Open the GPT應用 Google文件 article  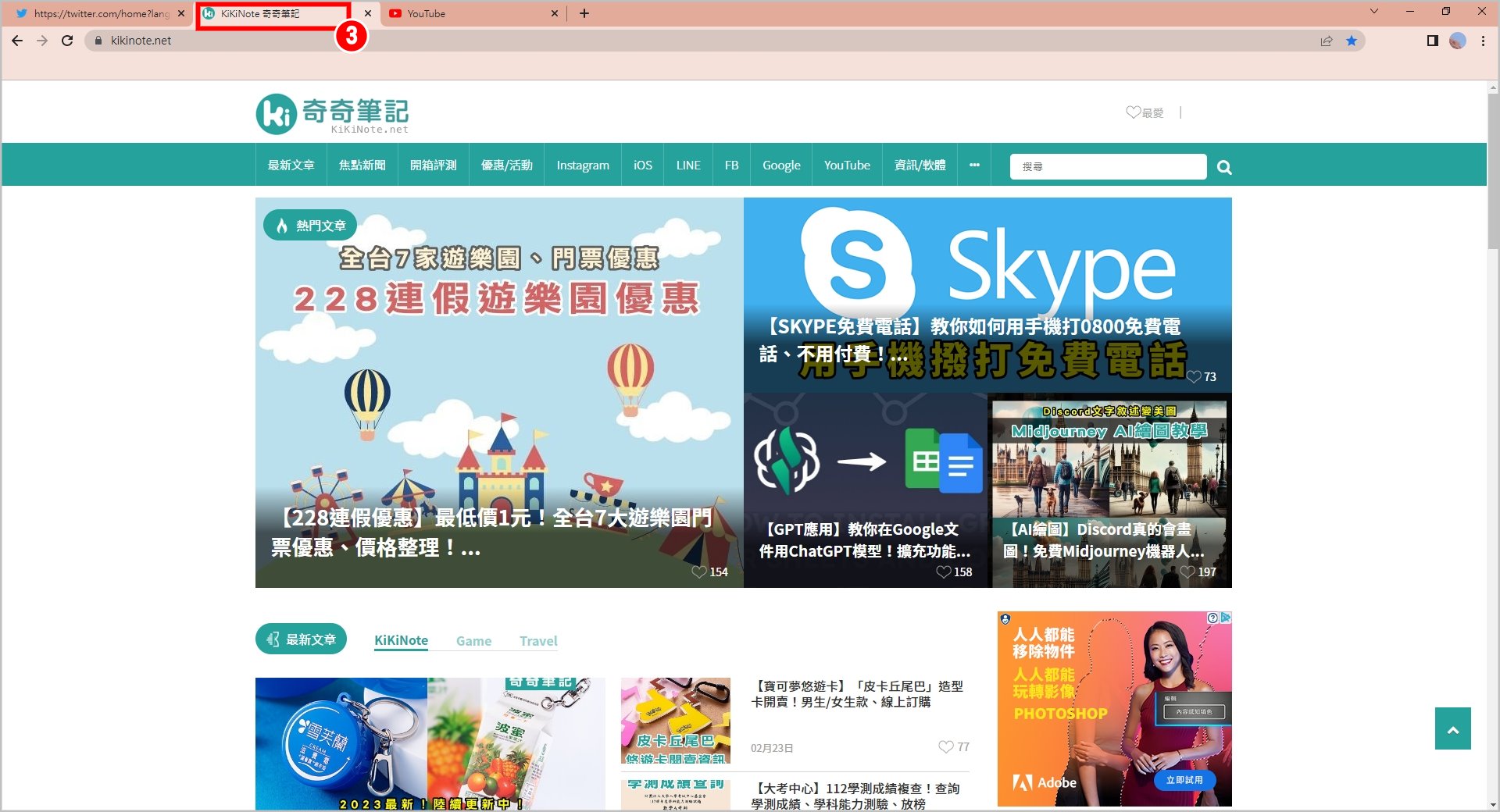(x=866, y=490)
